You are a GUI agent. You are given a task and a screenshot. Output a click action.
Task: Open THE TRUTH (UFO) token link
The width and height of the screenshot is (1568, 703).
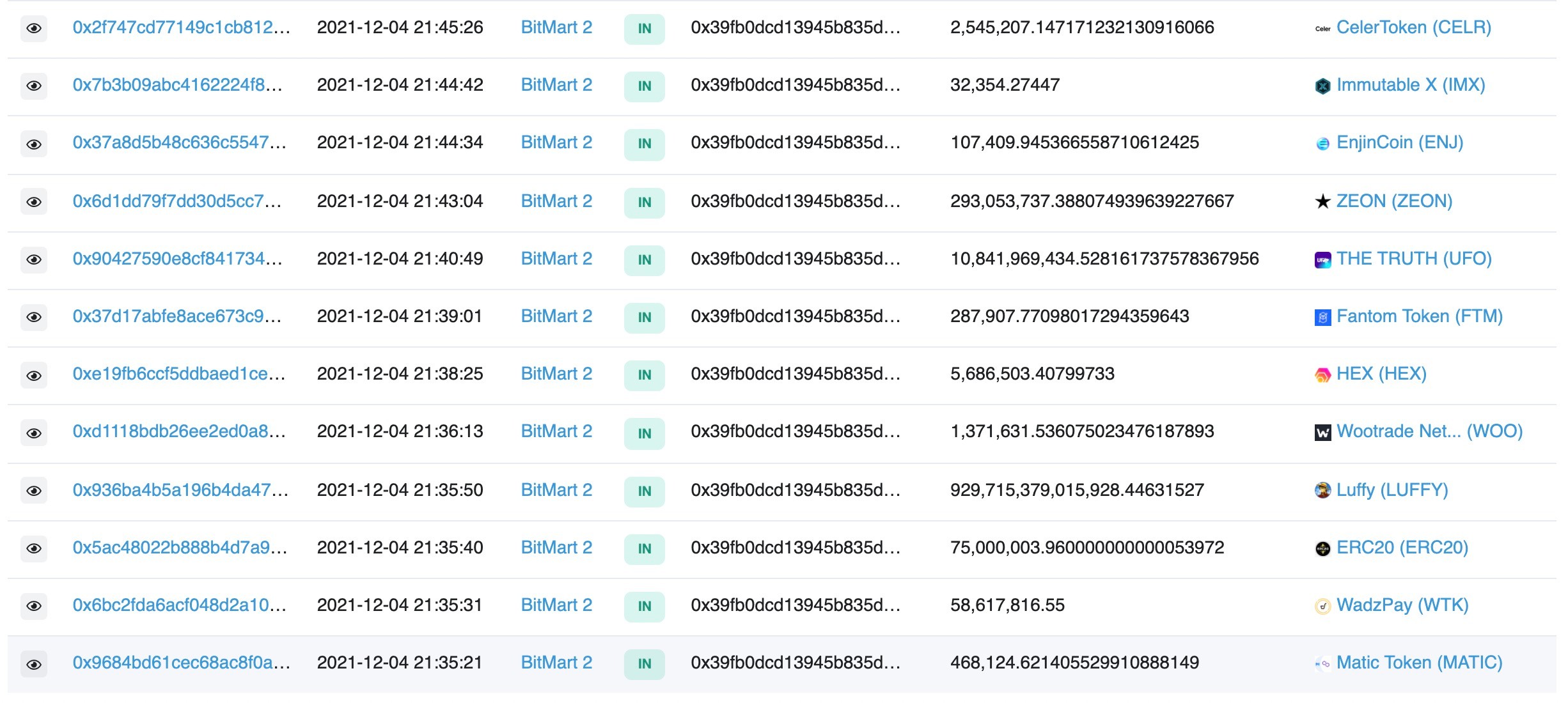[1414, 259]
